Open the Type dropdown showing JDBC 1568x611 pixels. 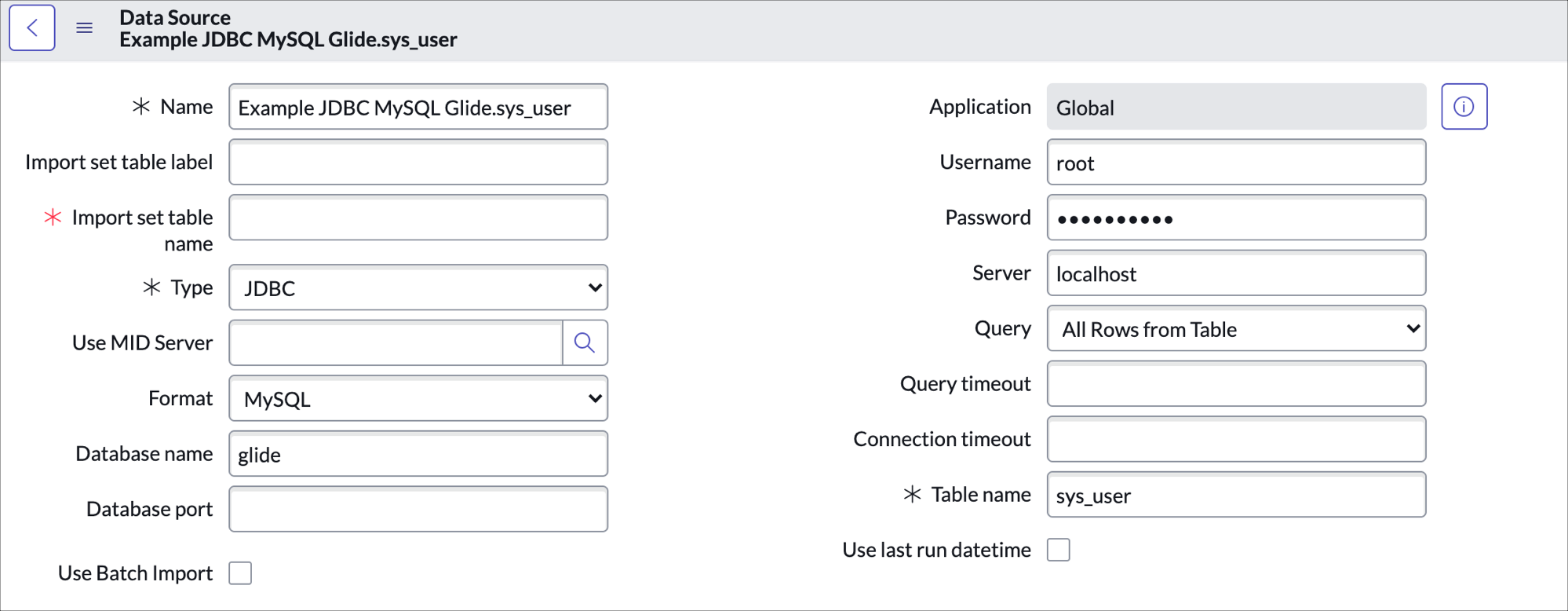tap(418, 288)
